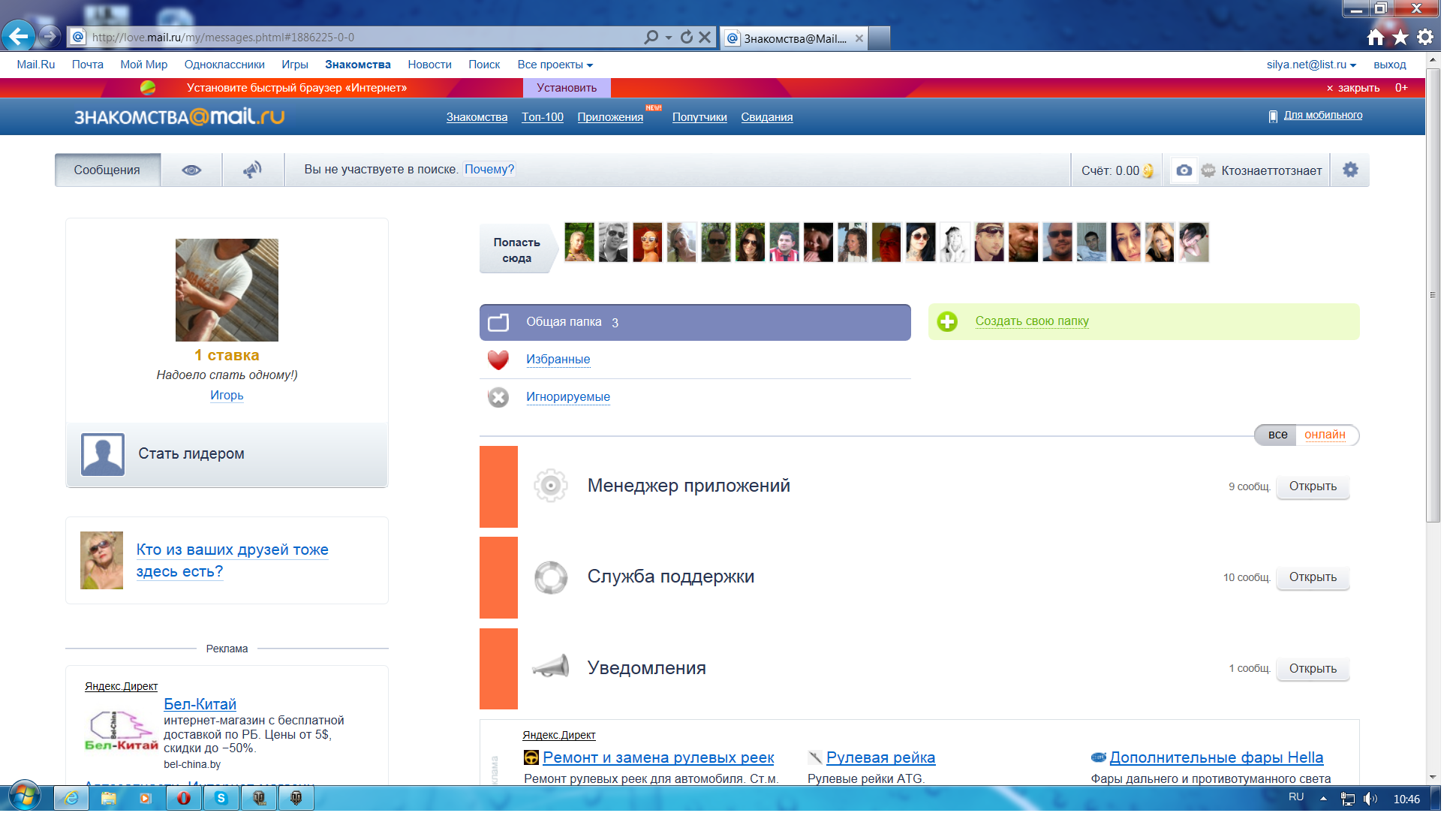
Task: Open the browser tools gear icon
Action: [1425, 37]
